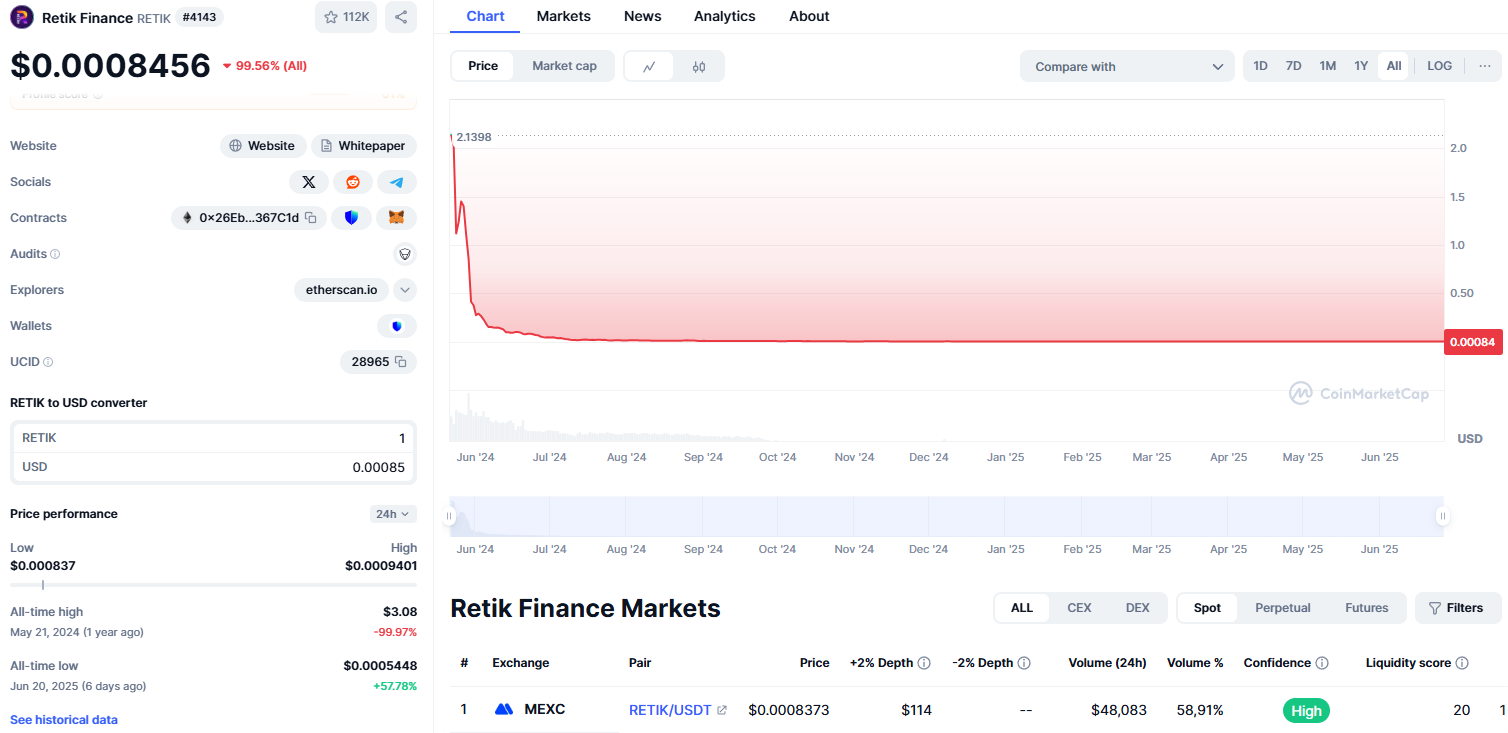Set chart range to 1Y
The width and height of the screenshot is (1508, 733).
[x=1361, y=66]
